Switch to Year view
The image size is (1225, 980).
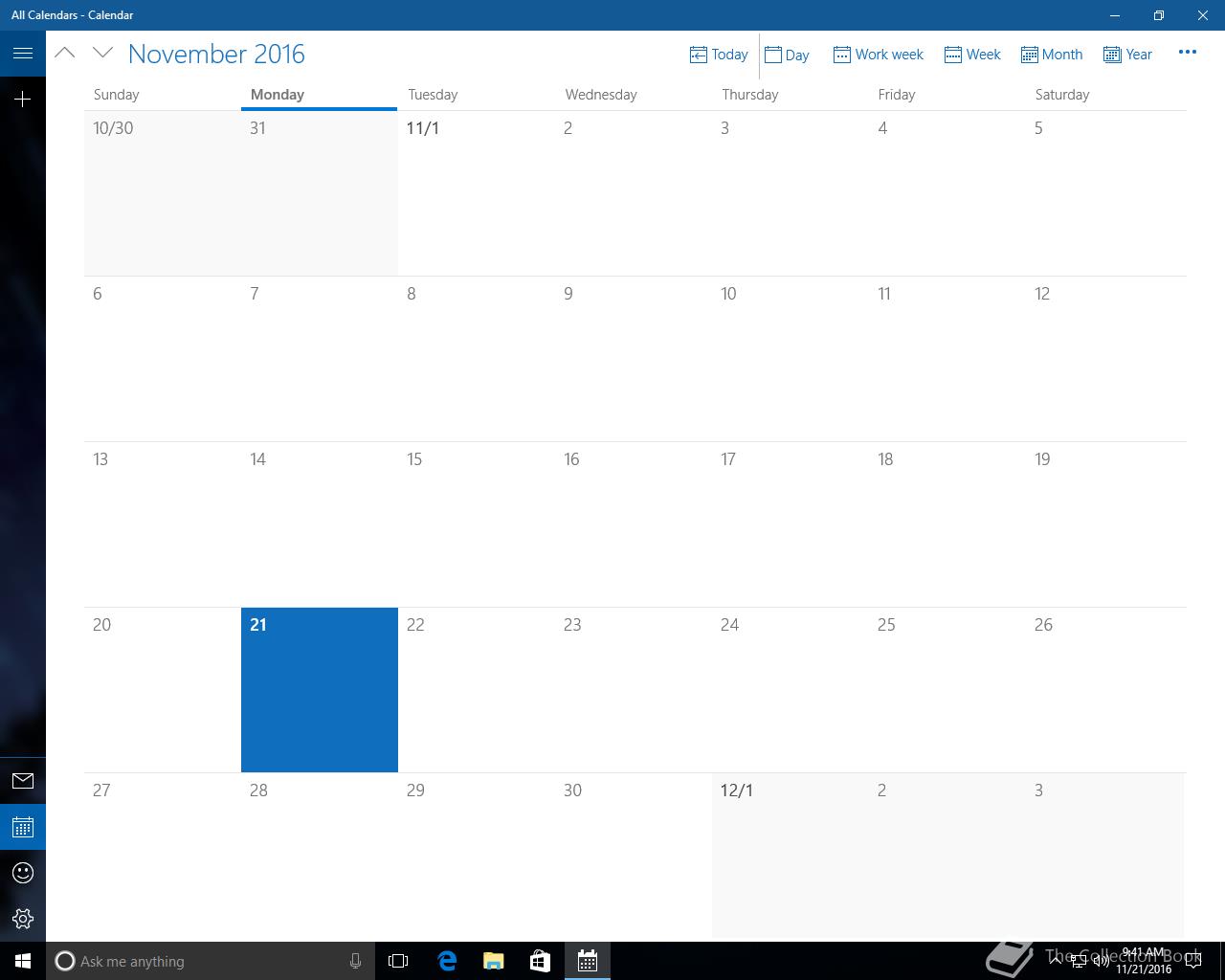tap(1127, 55)
